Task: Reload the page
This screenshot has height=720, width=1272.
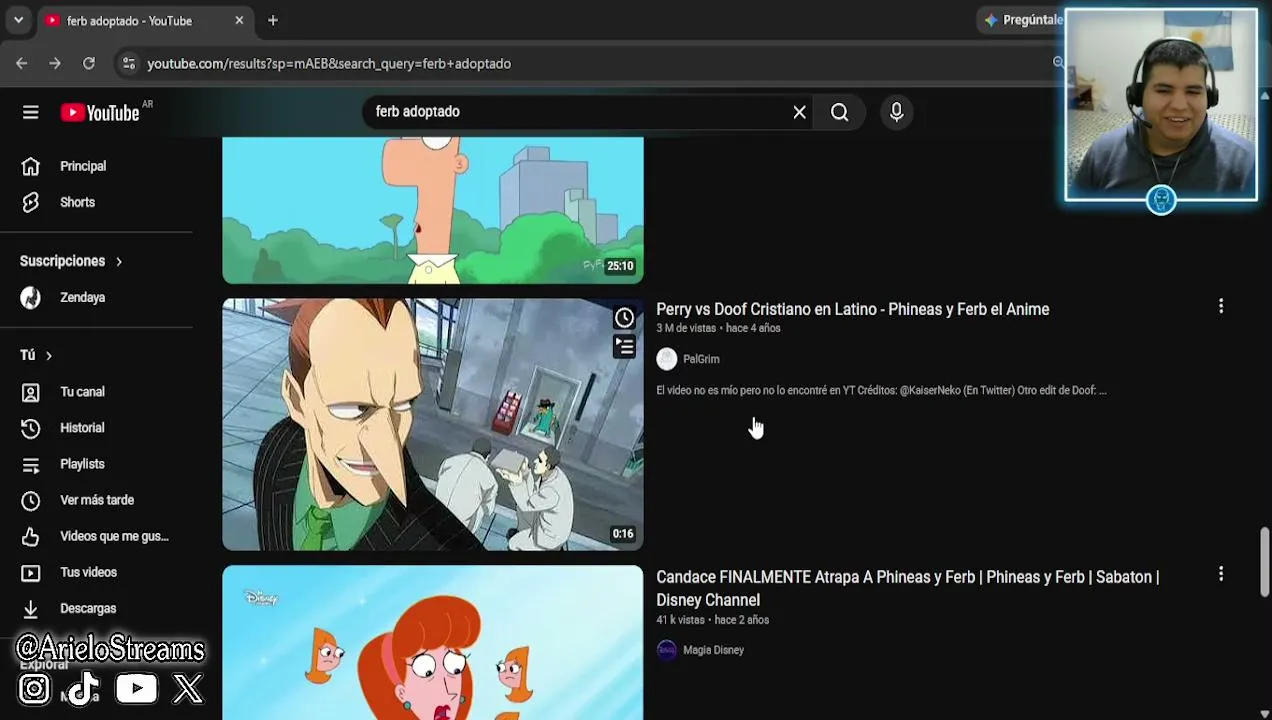Action: pos(89,63)
